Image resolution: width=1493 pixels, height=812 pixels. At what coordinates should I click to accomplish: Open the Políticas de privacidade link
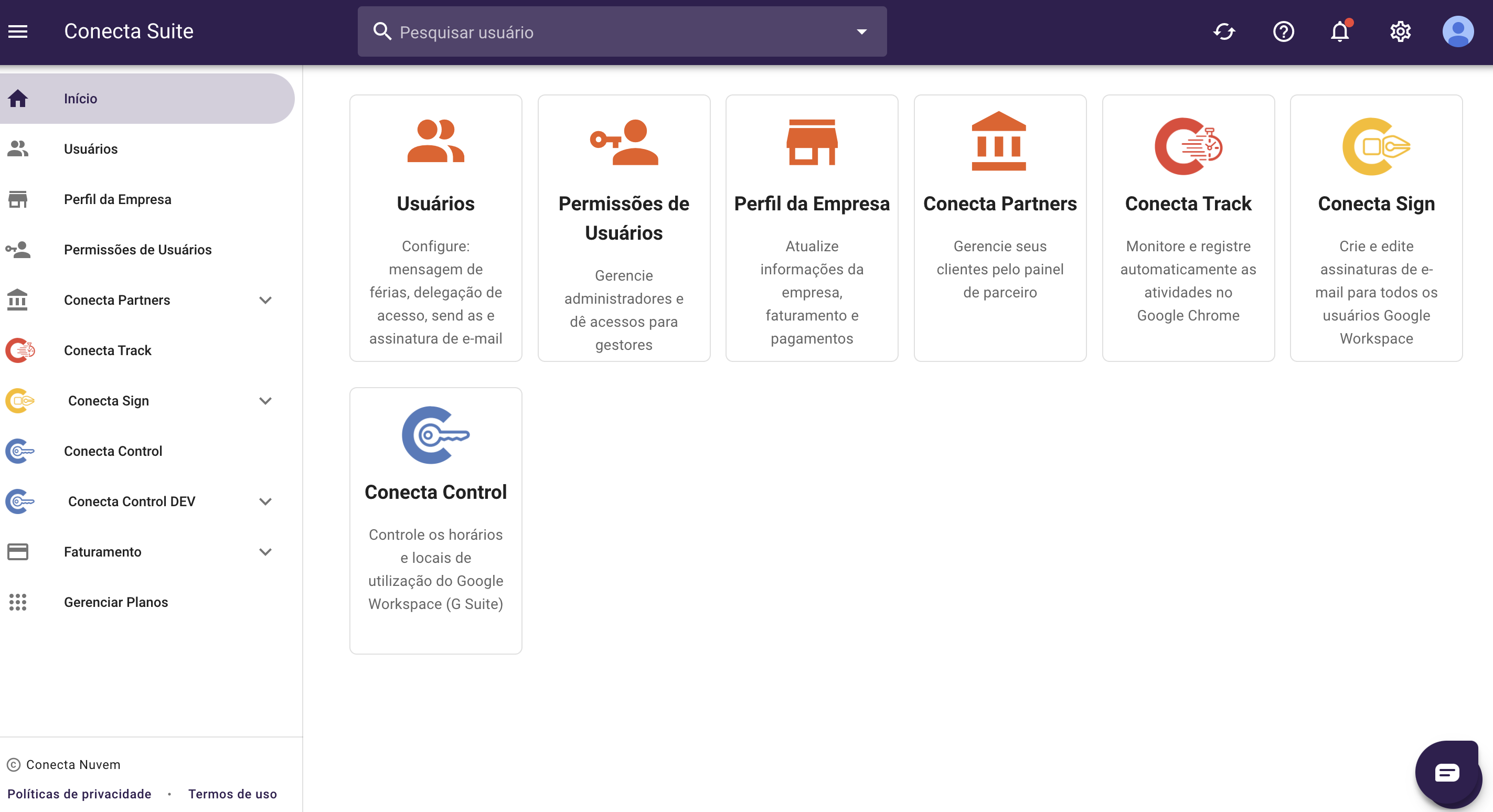(x=79, y=794)
